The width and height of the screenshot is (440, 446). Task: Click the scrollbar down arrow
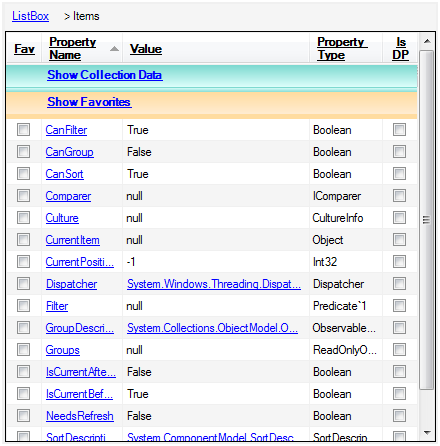[x=427, y=433]
